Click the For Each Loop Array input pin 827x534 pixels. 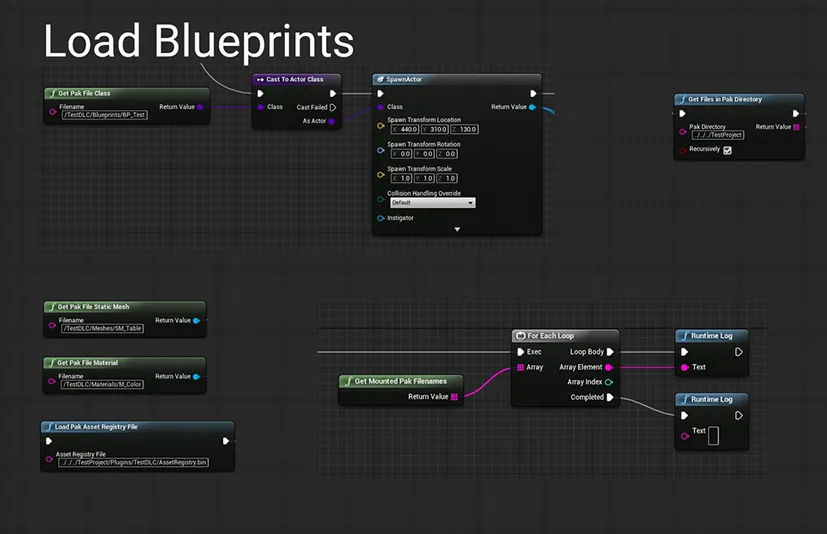(x=521, y=367)
